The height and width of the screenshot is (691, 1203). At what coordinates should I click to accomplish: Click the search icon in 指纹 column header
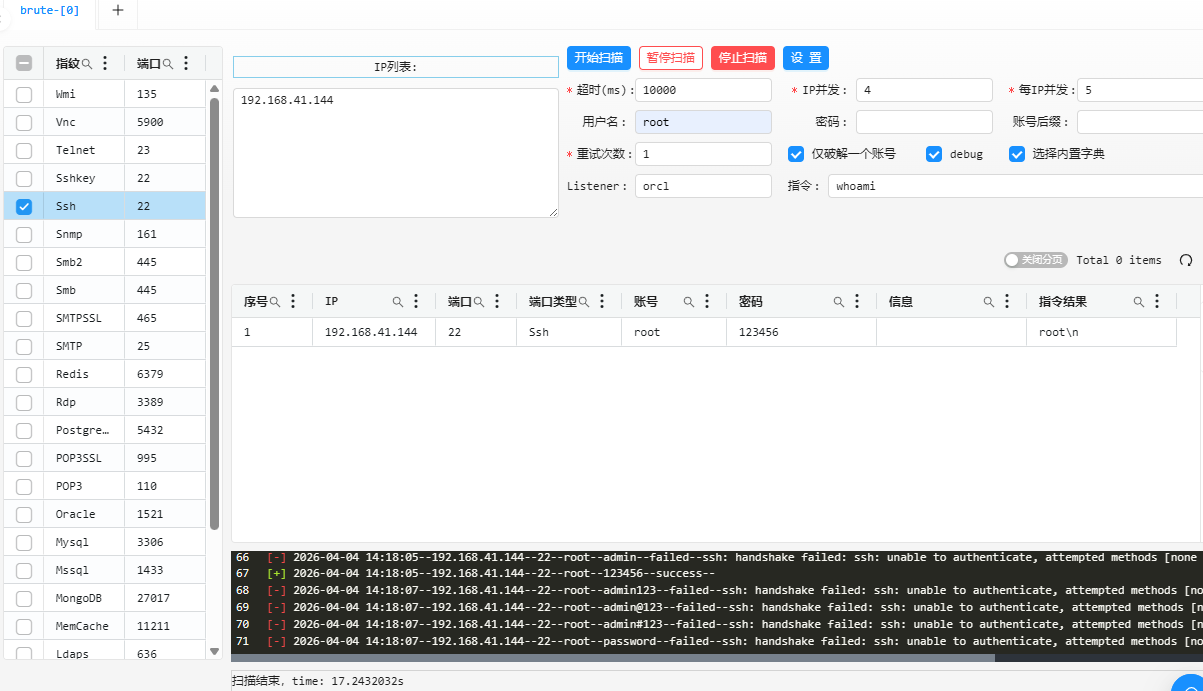tap(87, 63)
